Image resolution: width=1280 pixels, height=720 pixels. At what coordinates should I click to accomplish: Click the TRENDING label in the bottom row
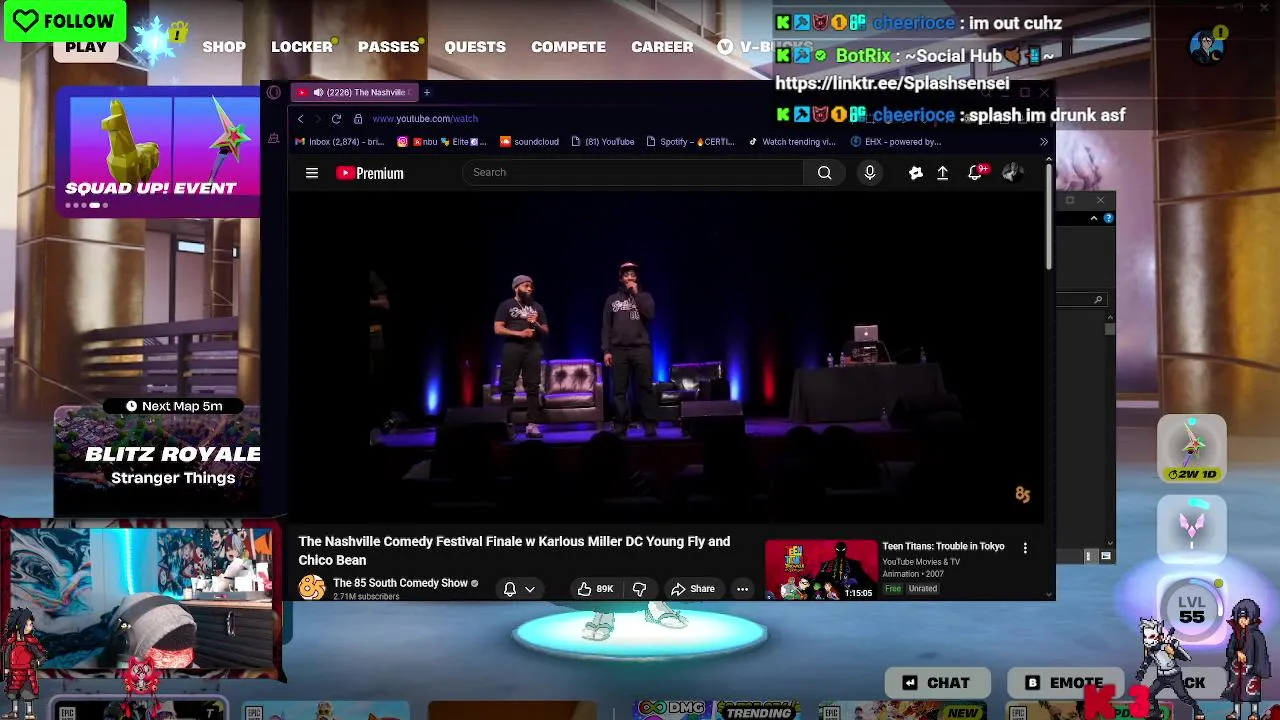(760, 712)
